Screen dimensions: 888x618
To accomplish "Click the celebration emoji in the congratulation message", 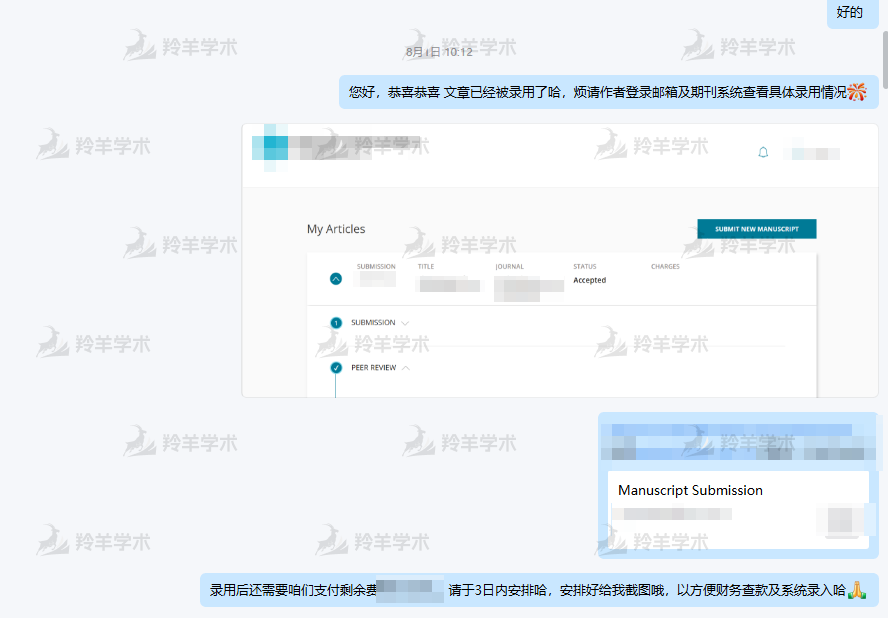I will tap(857, 92).
